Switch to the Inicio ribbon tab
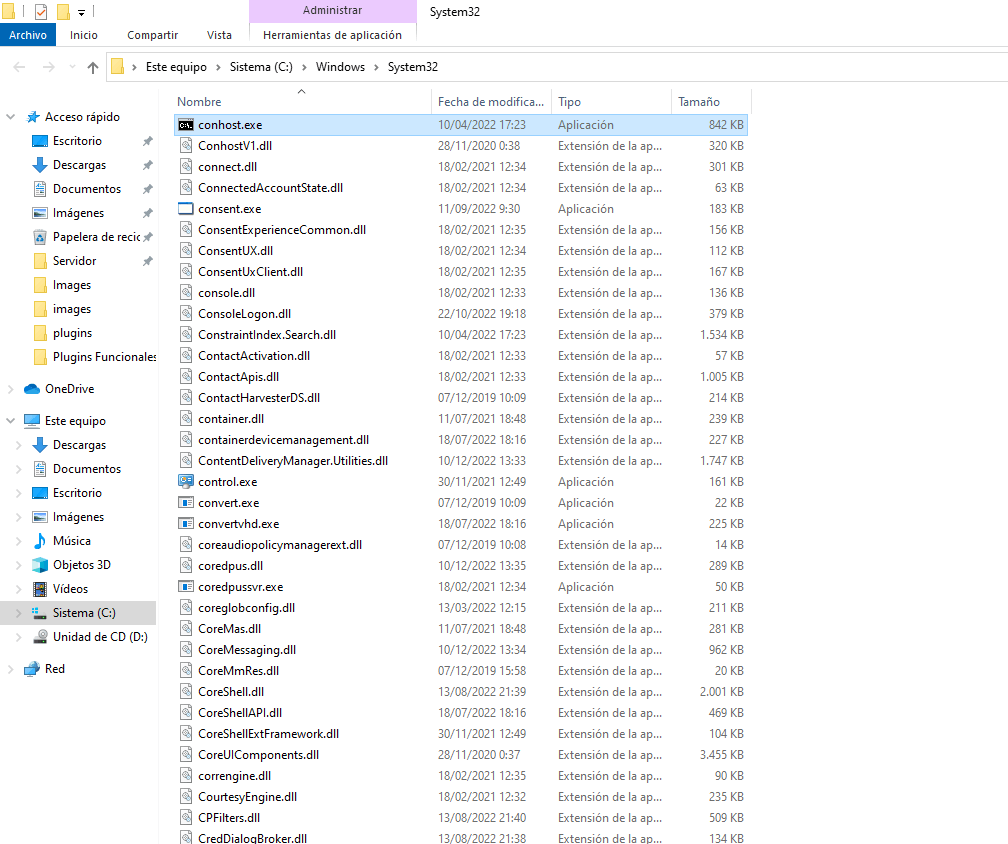This screenshot has height=844, width=1008. (84, 35)
